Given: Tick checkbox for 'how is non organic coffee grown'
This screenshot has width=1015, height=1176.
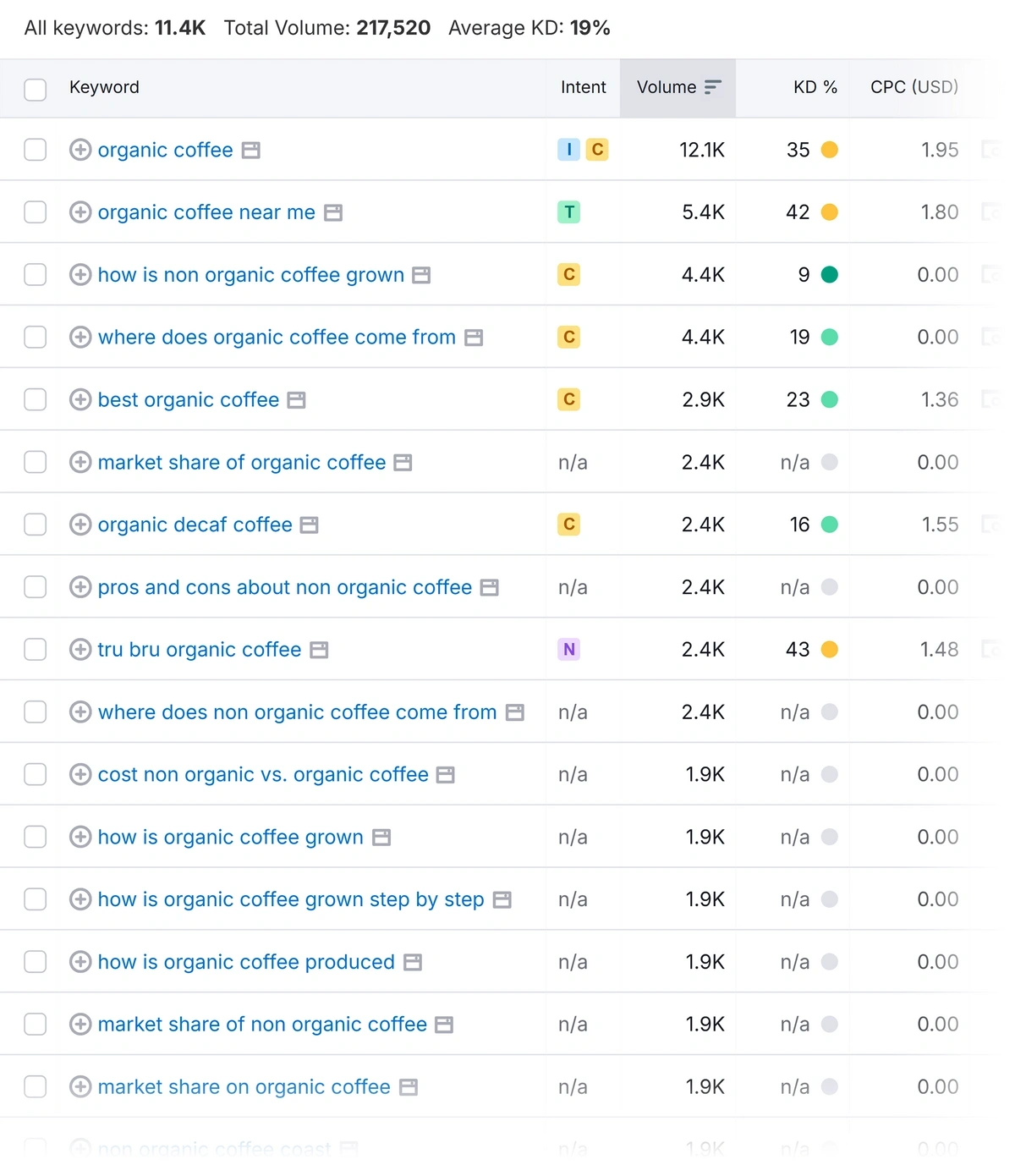Looking at the screenshot, I should [x=36, y=274].
